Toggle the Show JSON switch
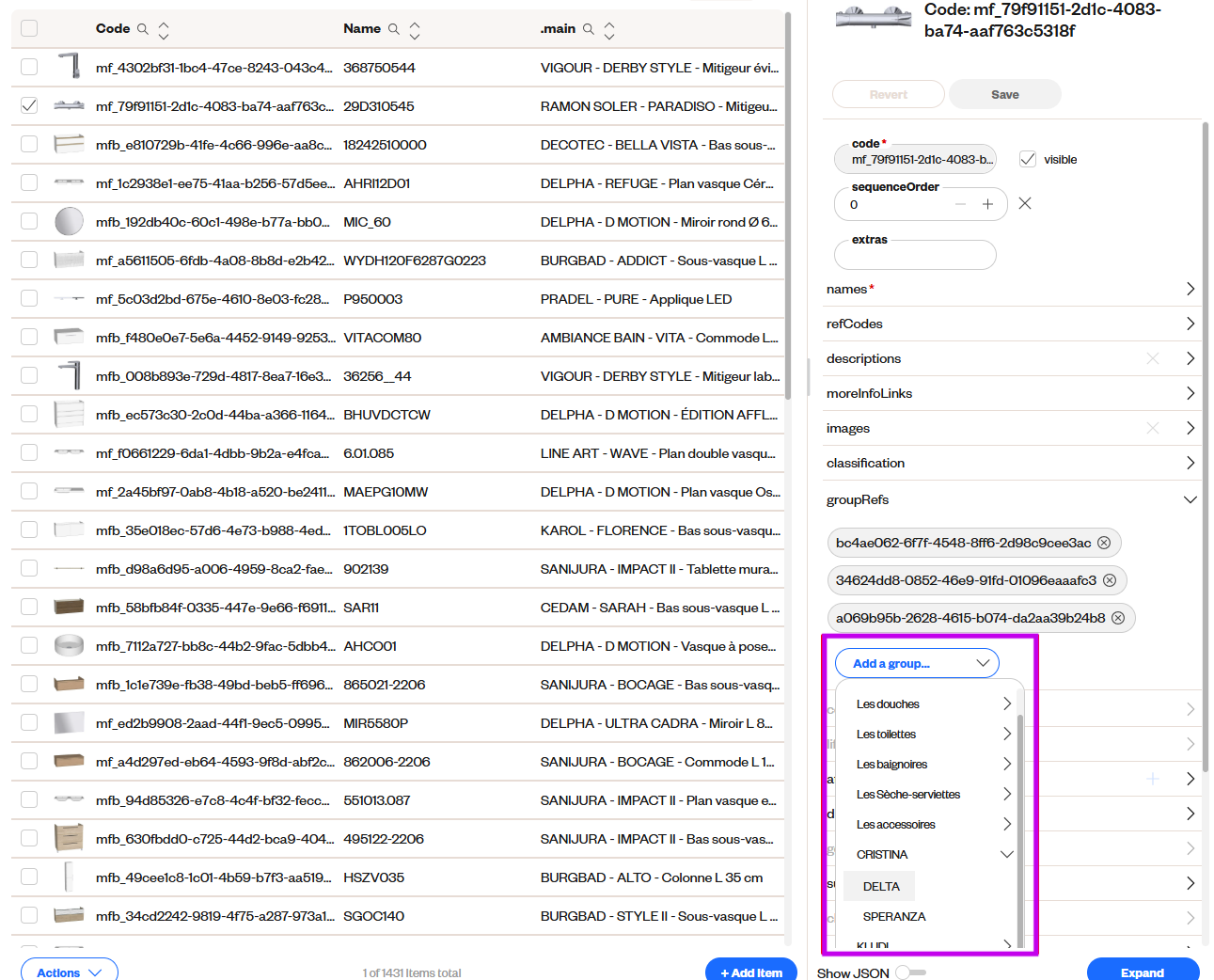Screen dimensions: 1214x980 coord(910,972)
